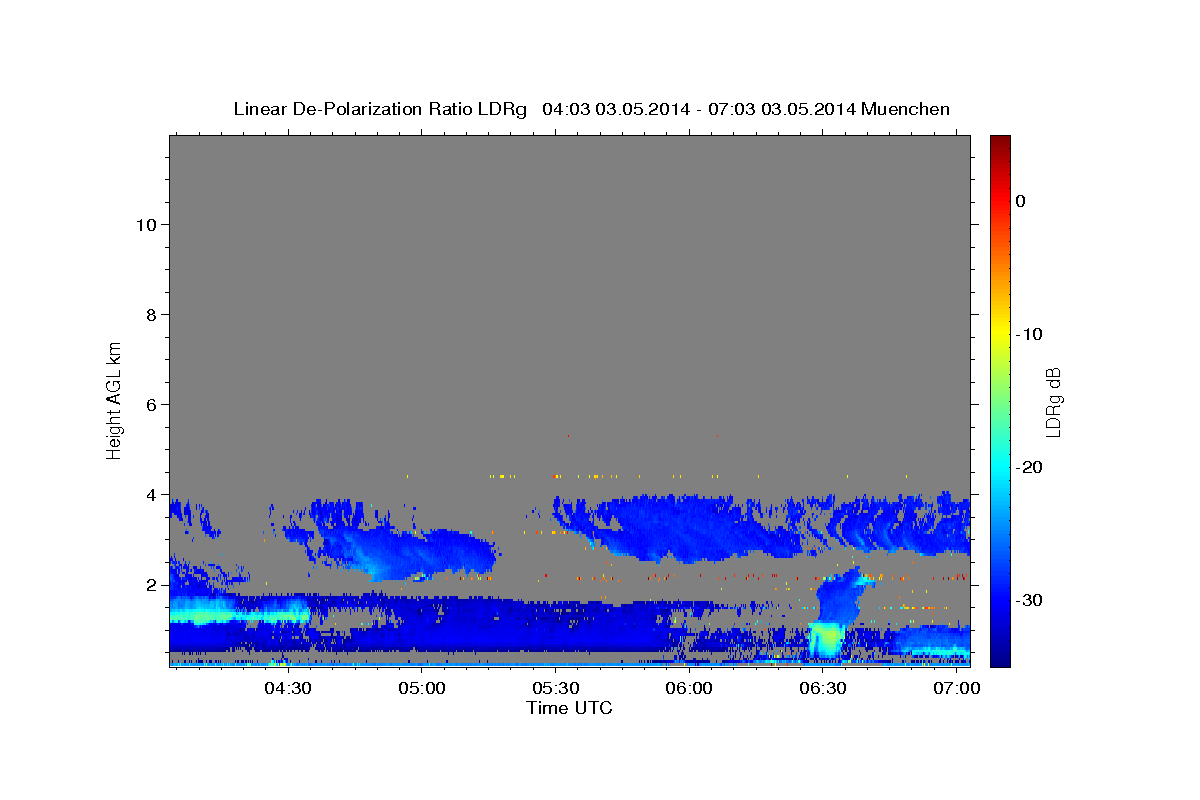The image size is (1200, 800).
Task: Click the 'Time UTC' axis label
Action: tap(569, 708)
